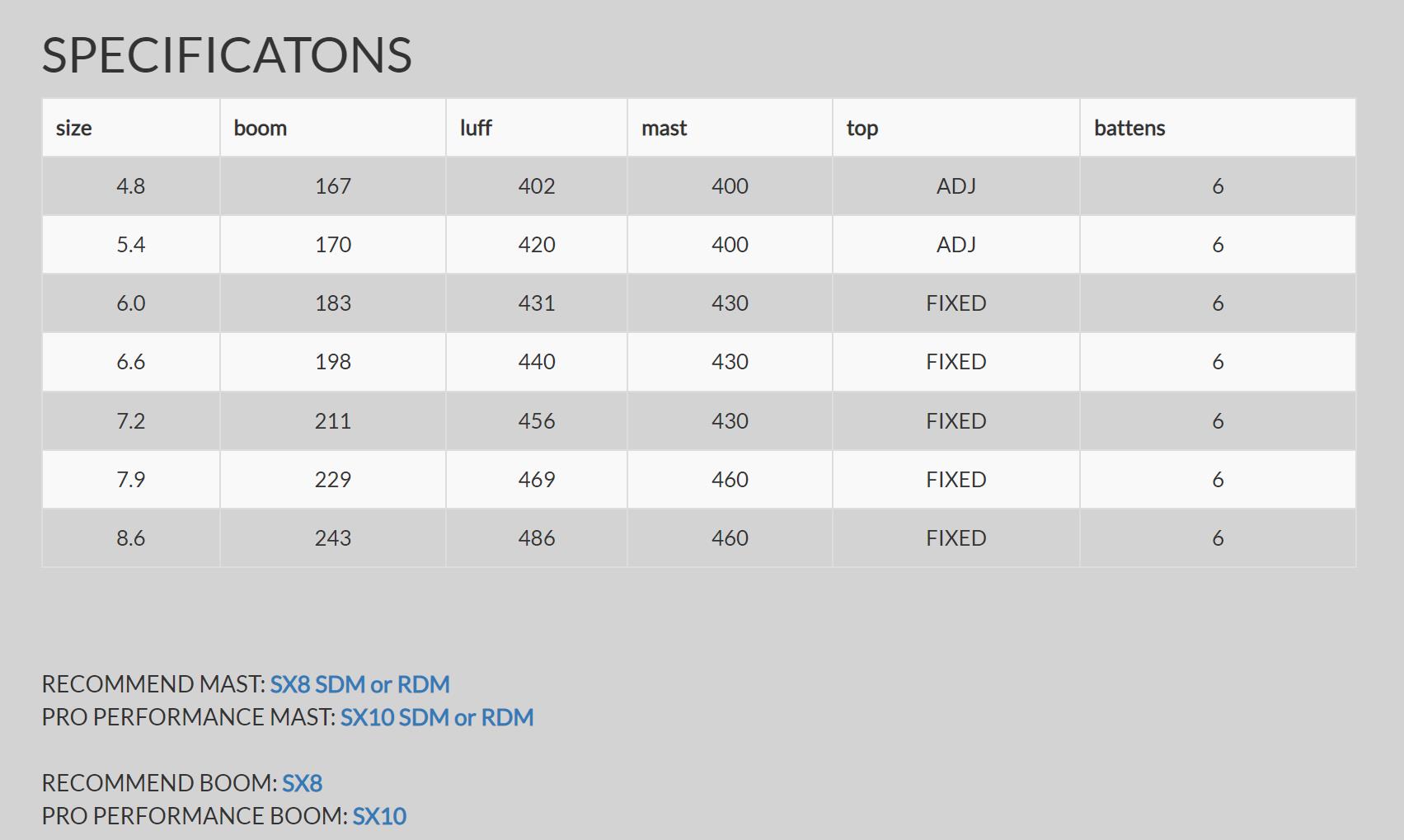
Task: Click size cell 6.6
Action: (131, 362)
